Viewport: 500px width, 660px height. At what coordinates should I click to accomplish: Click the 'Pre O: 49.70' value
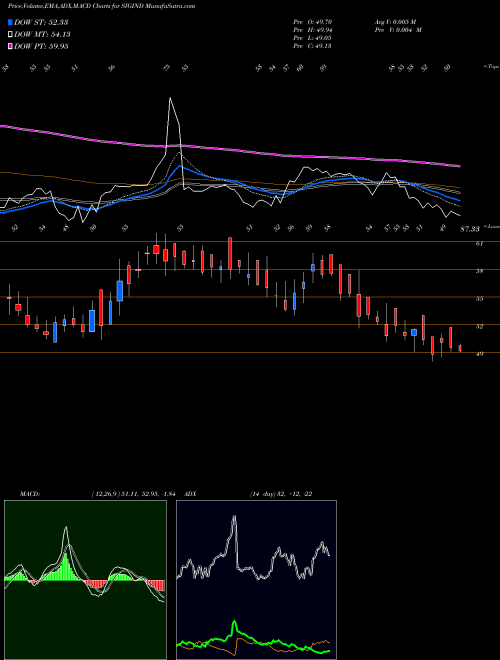[x=313, y=22]
